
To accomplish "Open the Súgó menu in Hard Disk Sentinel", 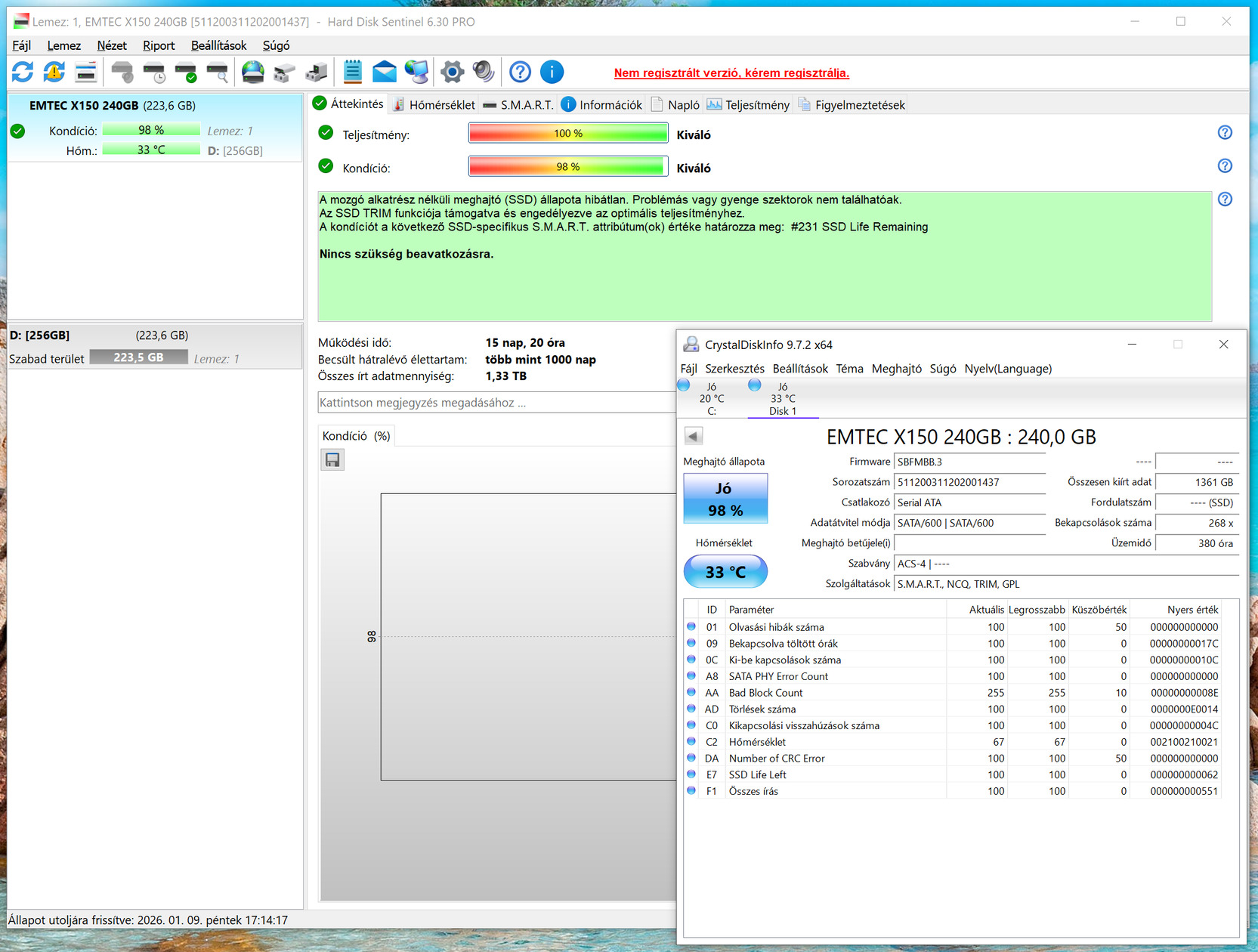I will tap(276, 45).
